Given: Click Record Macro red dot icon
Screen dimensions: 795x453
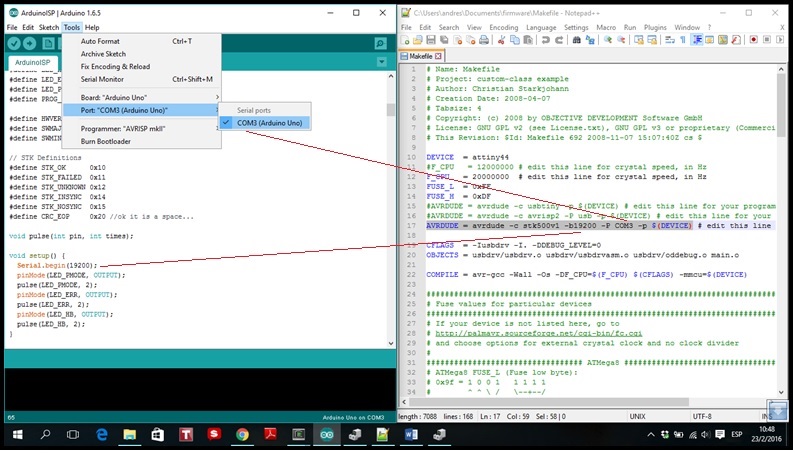Looking at the screenshot, I should 753,40.
